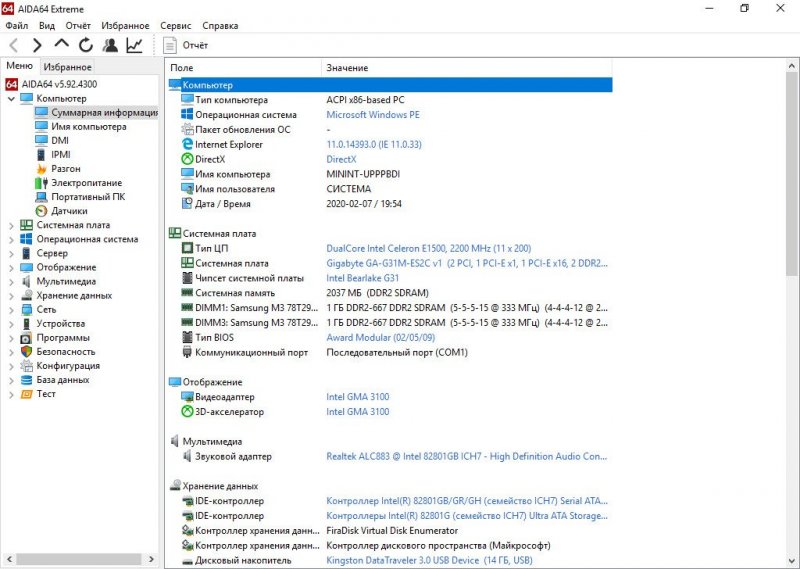Expand the Системная плата tree node
This screenshot has width=800, height=569.
[11, 225]
